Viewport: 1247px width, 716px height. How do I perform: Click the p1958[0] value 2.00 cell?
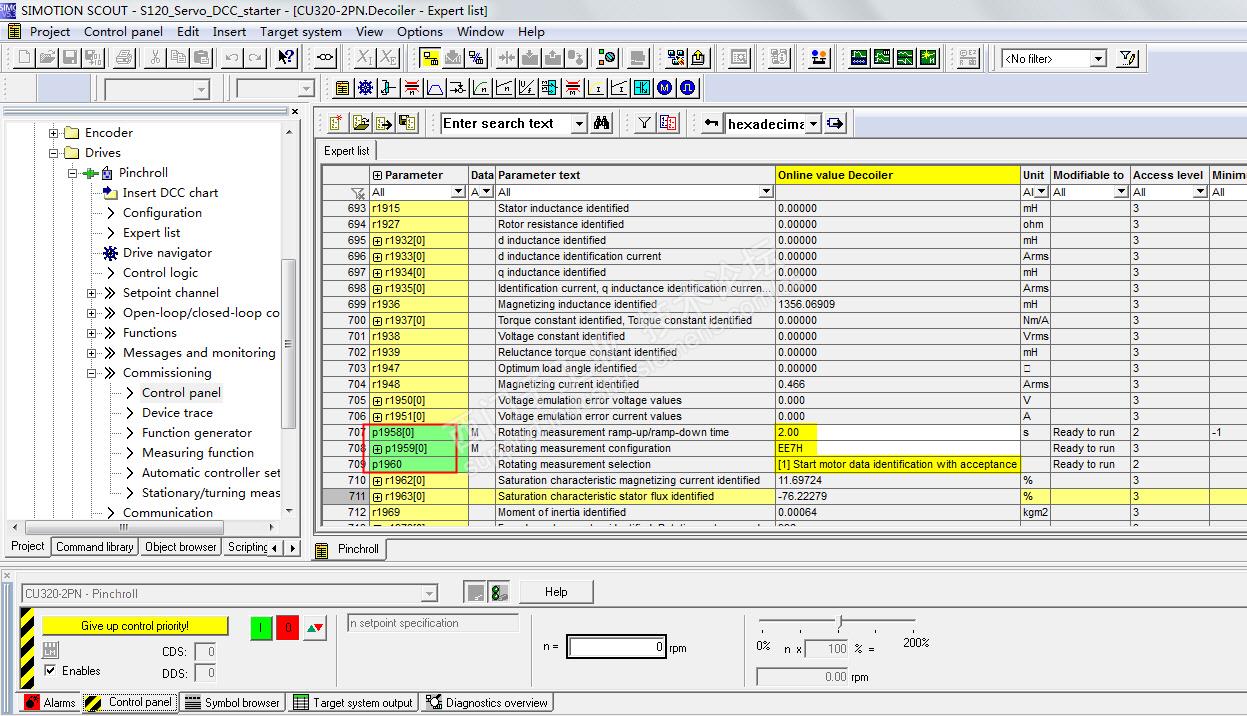tap(898, 433)
